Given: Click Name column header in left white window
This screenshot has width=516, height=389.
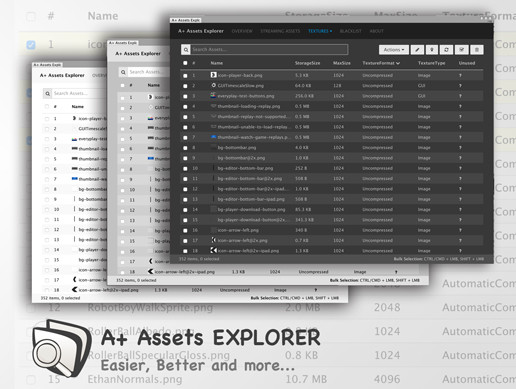Looking at the screenshot, I should (x=78, y=107).
